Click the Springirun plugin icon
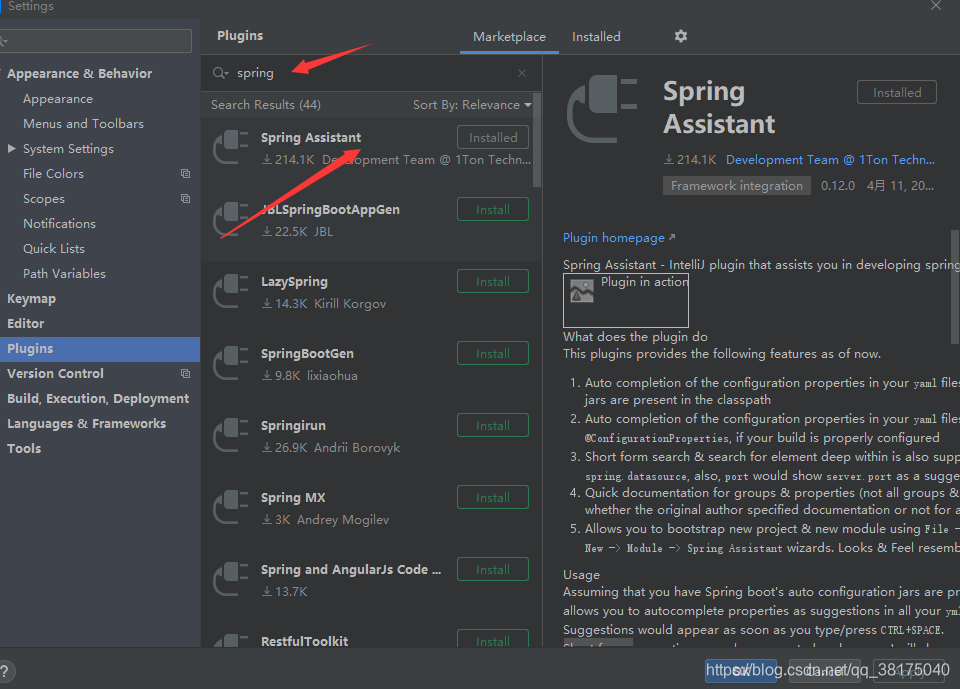This screenshot has width=960, height=689. (x=230, y=435)
